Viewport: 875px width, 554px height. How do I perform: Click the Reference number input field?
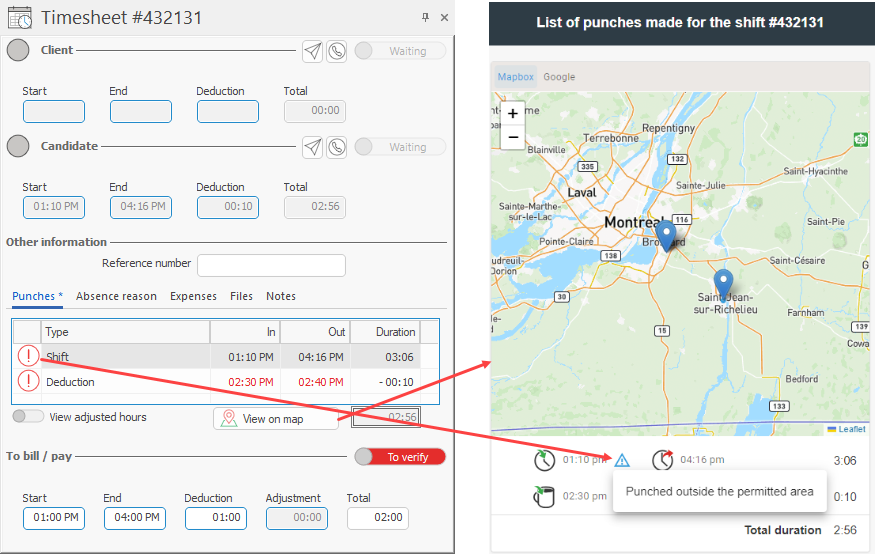(271, 265)
